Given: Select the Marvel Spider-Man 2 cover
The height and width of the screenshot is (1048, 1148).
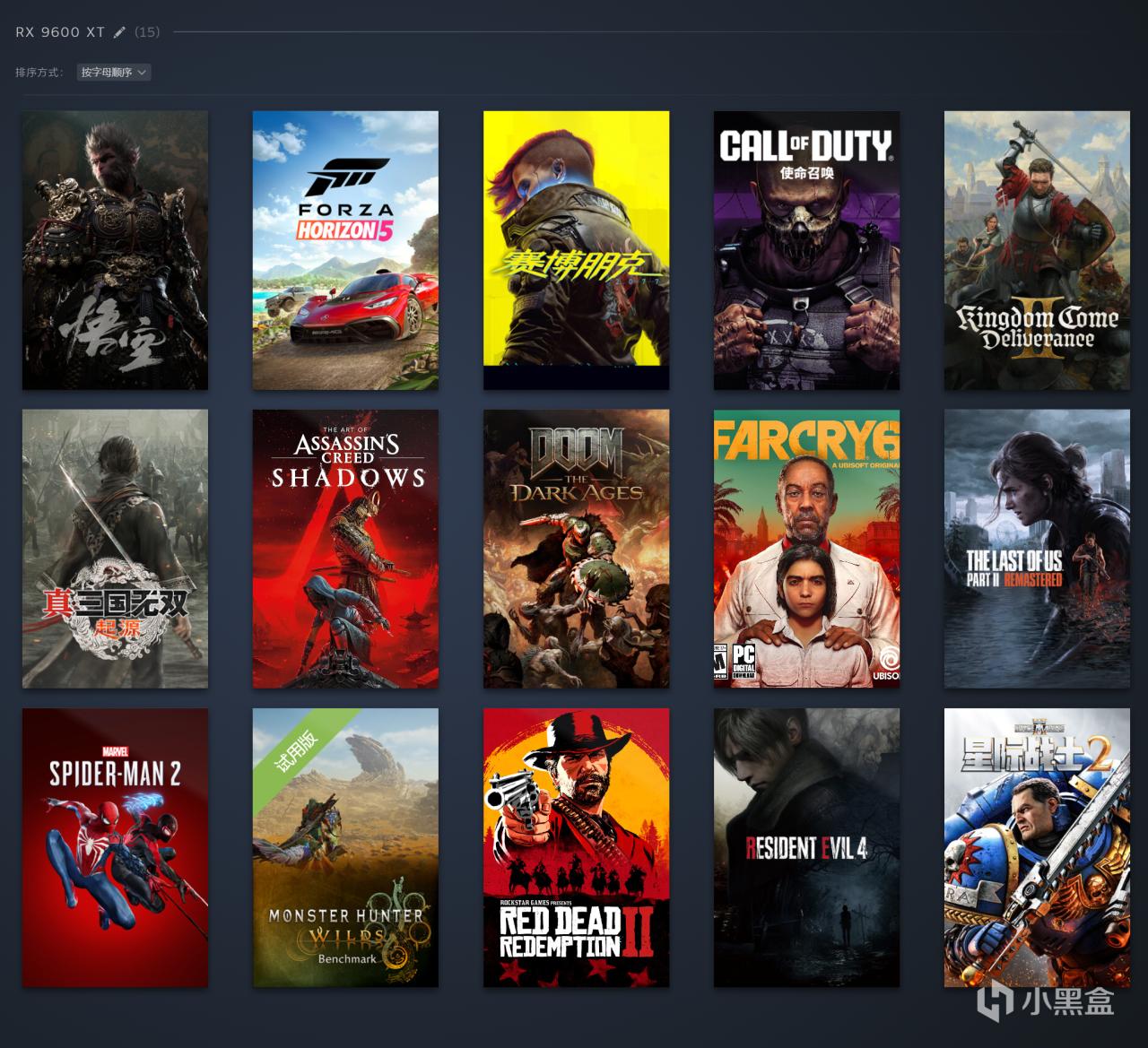Looking at the screenshot, I should pyautogui.click(x=115, y=847).
